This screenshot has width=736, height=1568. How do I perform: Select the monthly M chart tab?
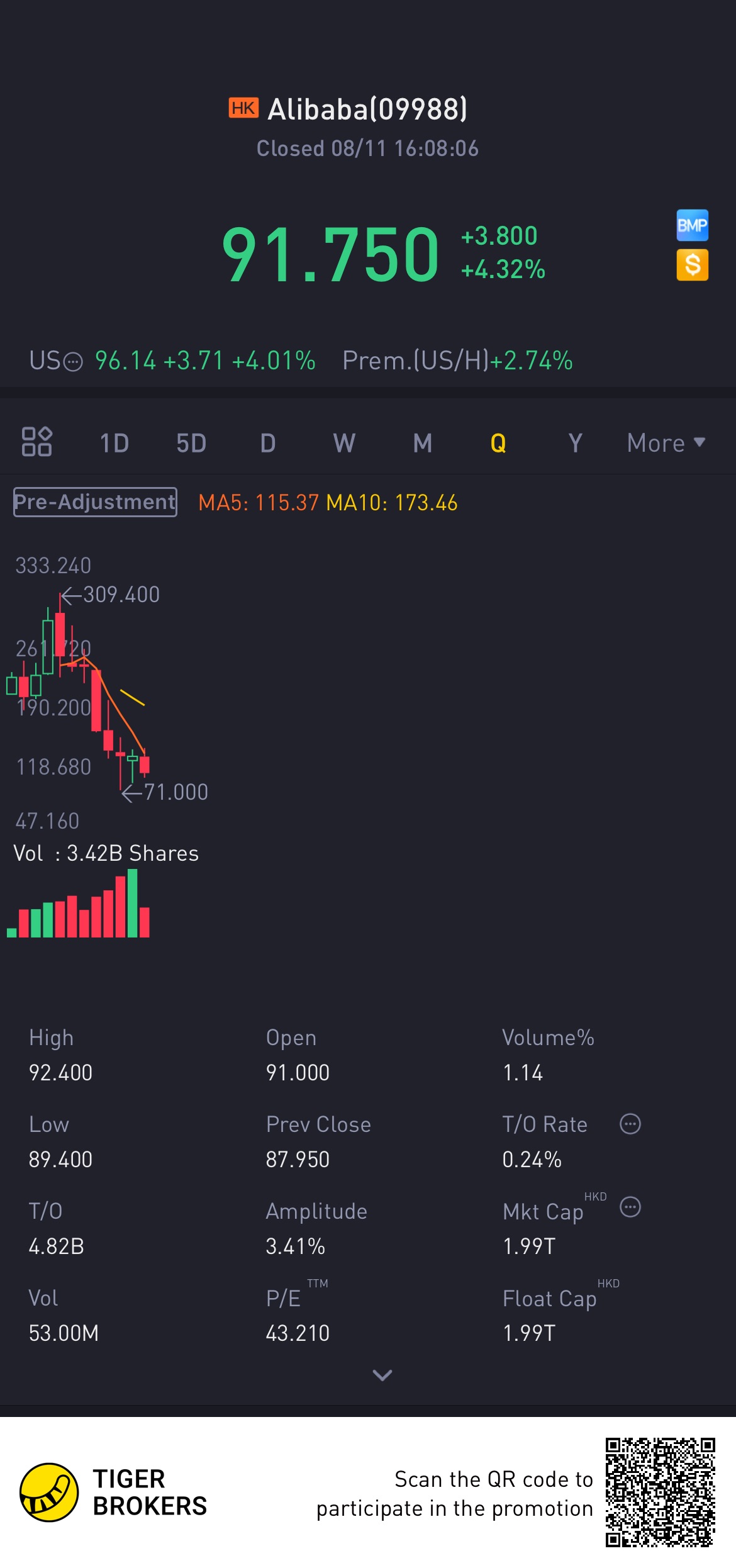422,443
